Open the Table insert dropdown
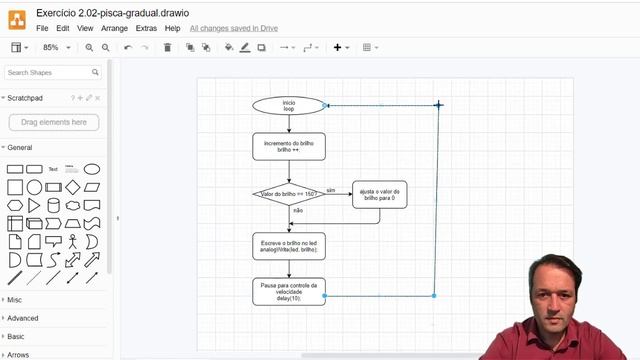Screen dimensions: 640x360 tap(371, 48)
